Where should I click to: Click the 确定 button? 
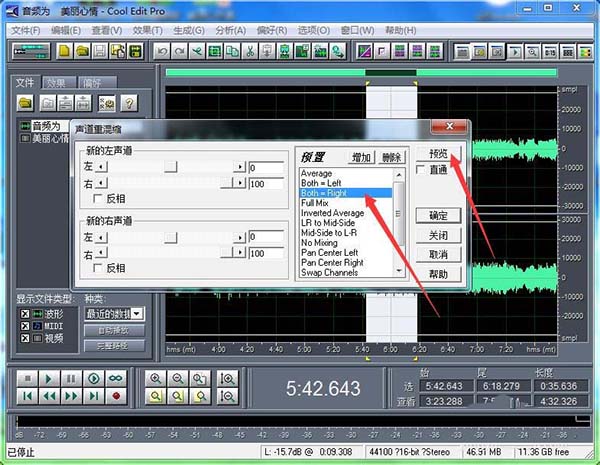[x=438, y=215]
